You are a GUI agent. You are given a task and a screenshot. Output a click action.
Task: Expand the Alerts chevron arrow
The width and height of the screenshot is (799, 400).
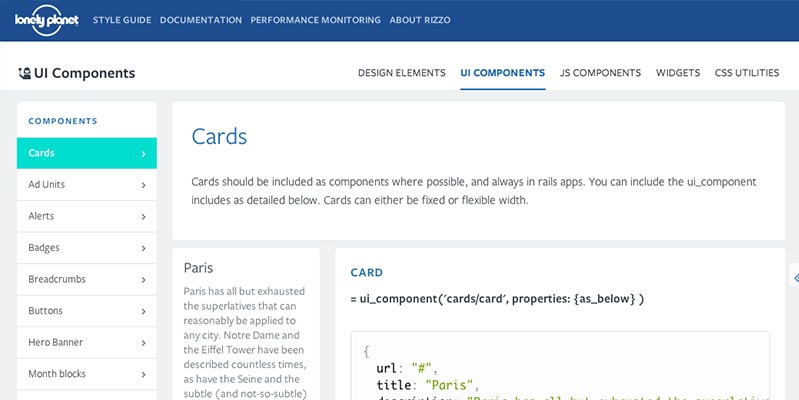[143, 216]
